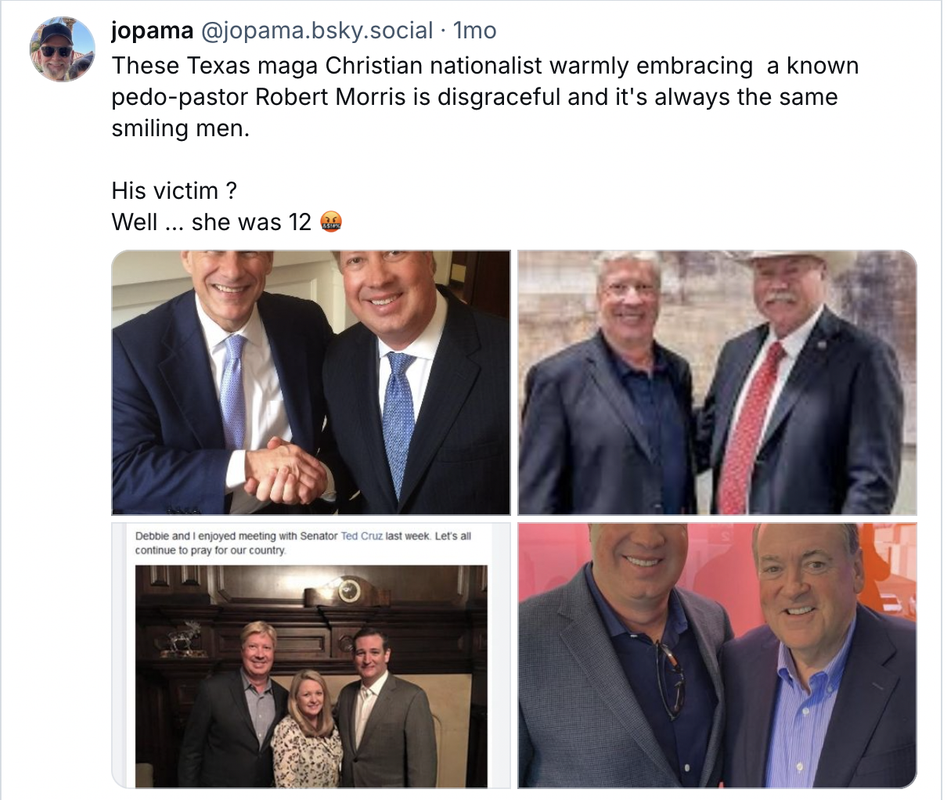
Task: Click the white cowboy hat in photo
Action: coord(785,256)
